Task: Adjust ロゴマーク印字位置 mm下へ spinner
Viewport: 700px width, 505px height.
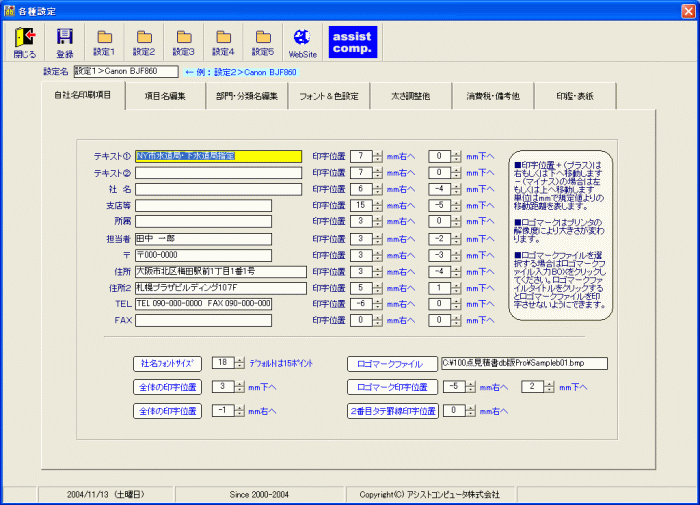Action: pyautogui.click(x=549, y=387)
